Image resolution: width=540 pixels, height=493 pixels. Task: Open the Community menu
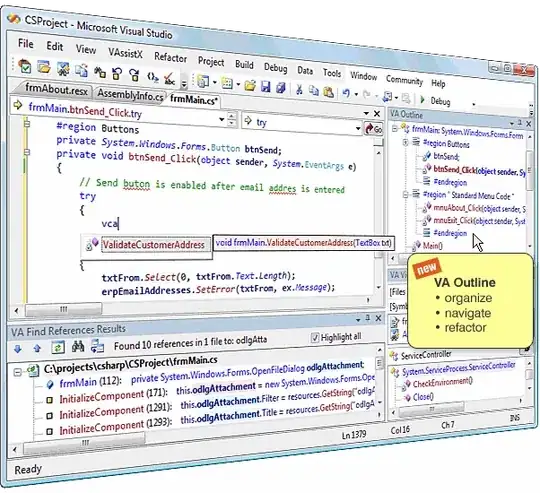(404, 80)
